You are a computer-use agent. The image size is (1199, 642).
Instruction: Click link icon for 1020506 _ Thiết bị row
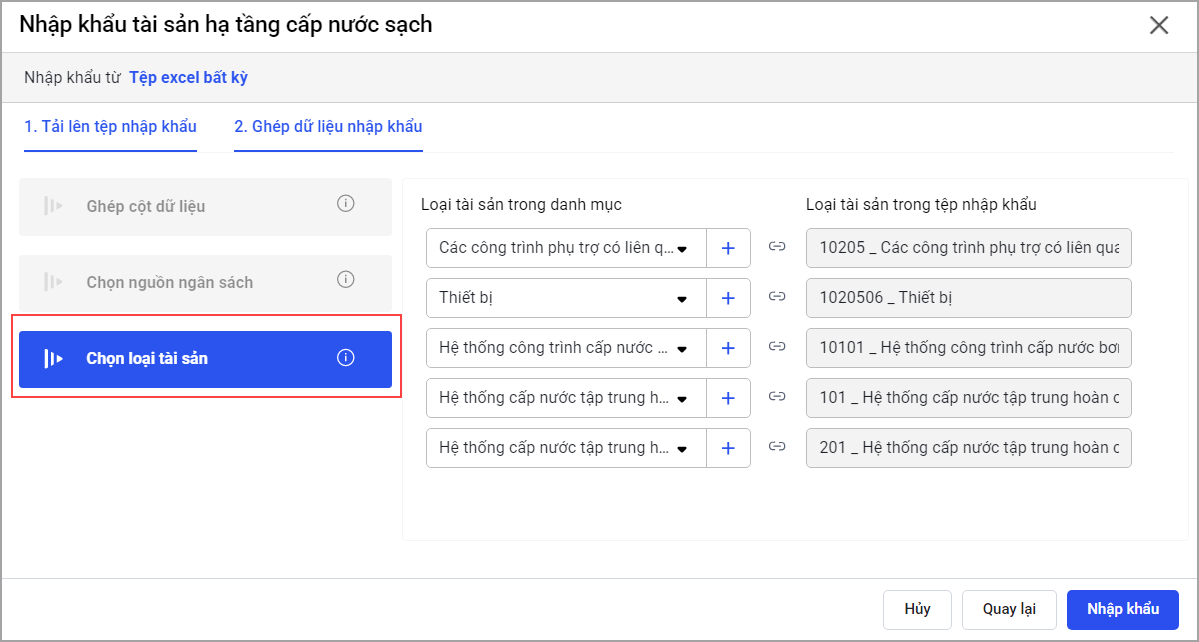pyautogui.click(x=777, y=297)
